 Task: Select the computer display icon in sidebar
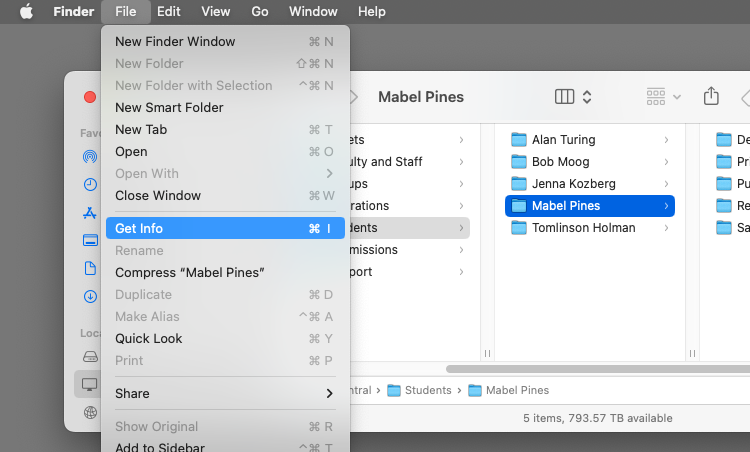(90, 384)
